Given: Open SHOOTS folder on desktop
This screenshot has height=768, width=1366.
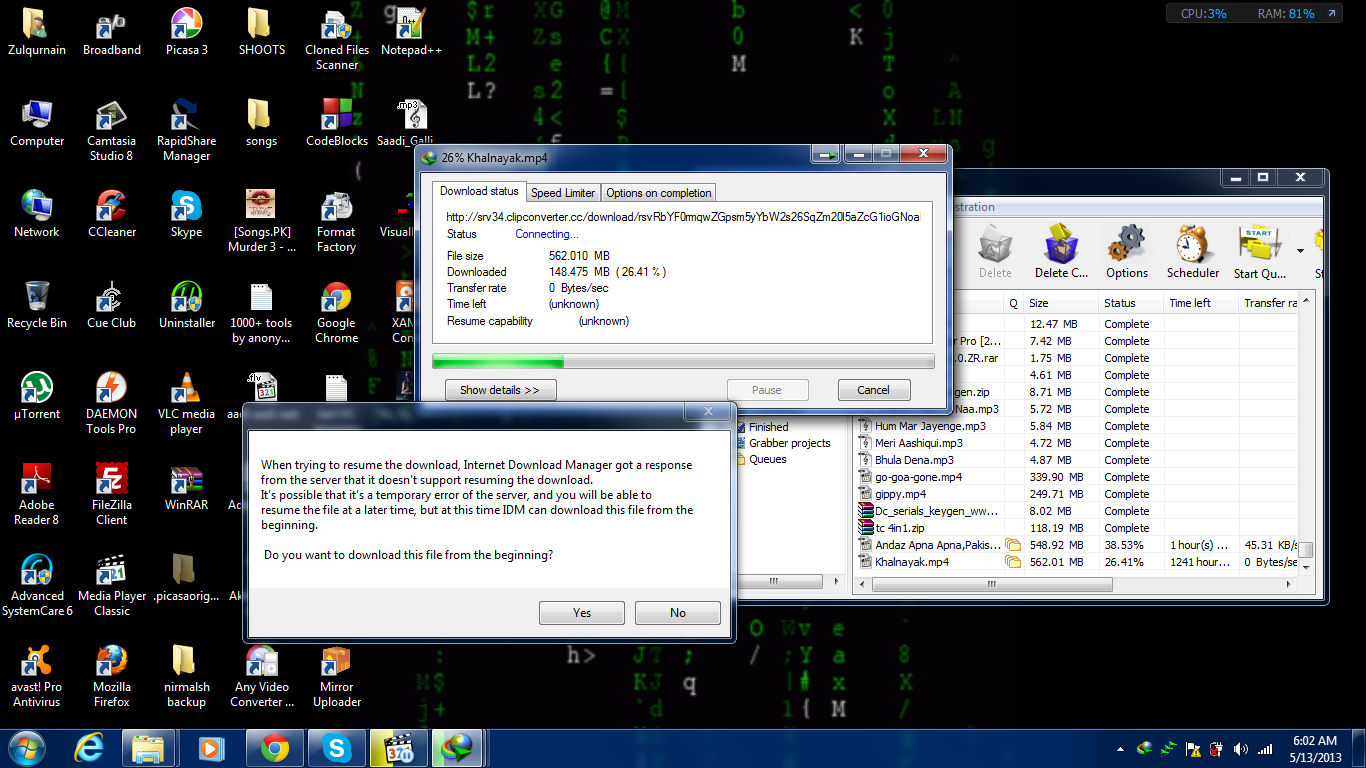Looking at the screenshot, I should pyautogui.click(x=261, y=32).
